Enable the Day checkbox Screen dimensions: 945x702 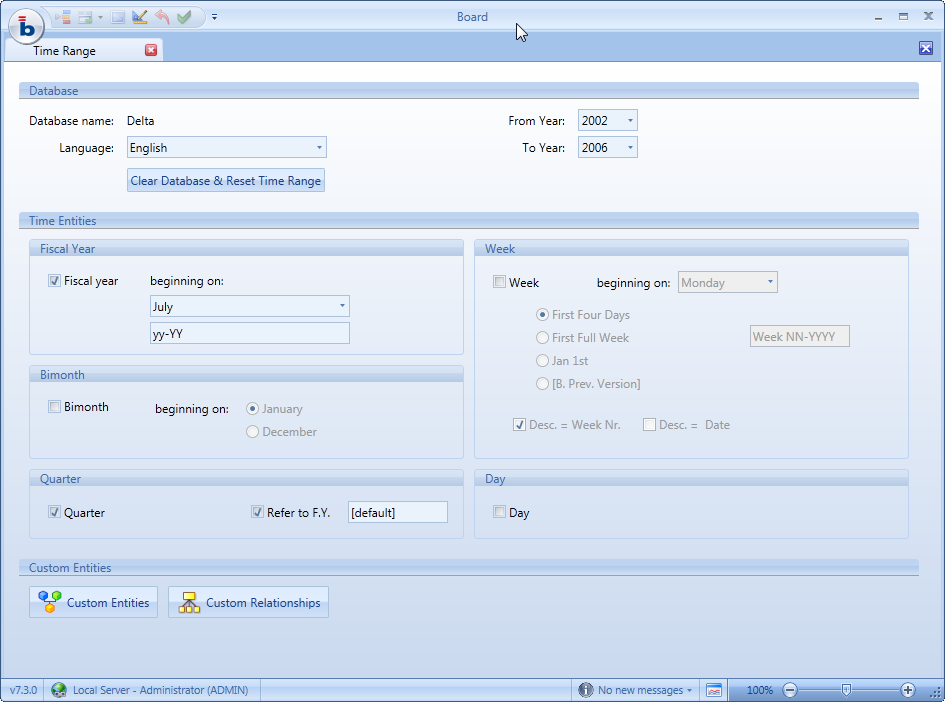click(499, 512)
